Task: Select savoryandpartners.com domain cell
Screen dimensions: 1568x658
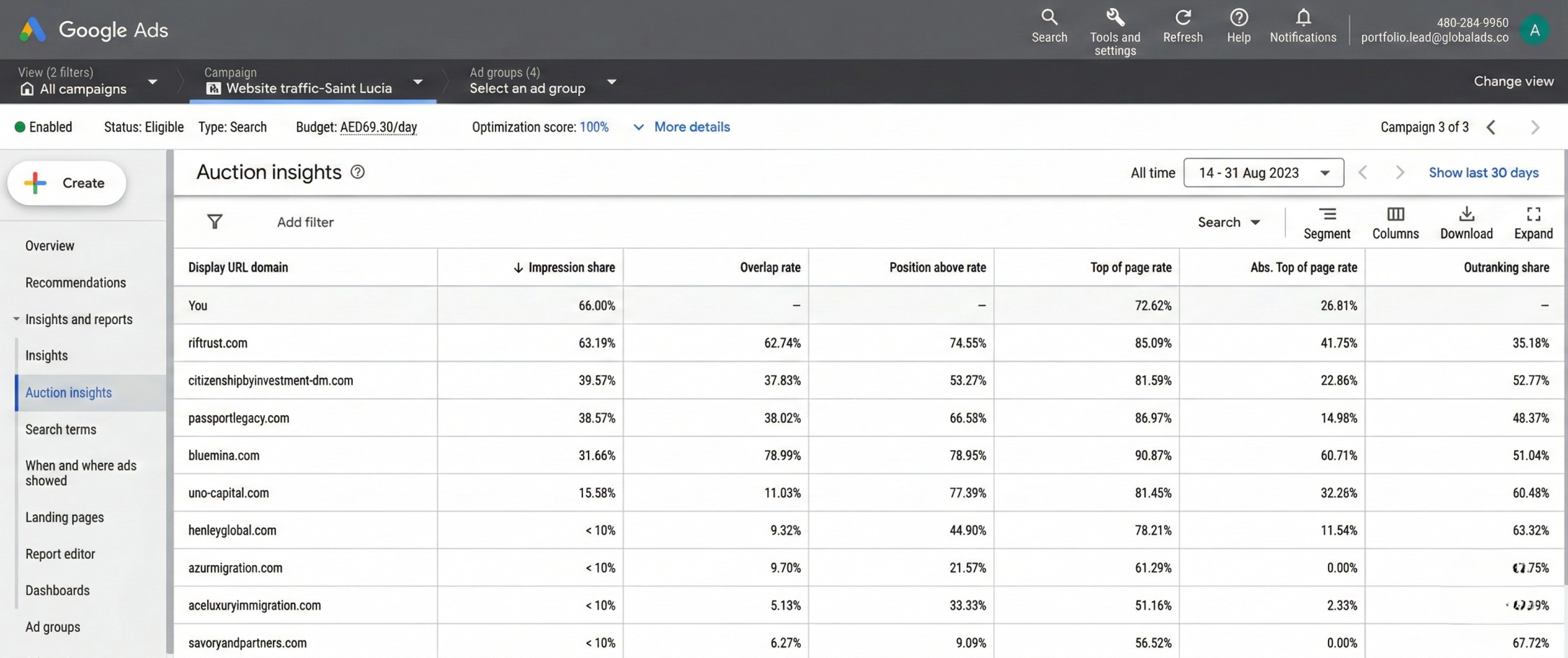Action: pyautogui.click(x=247, y=643)
